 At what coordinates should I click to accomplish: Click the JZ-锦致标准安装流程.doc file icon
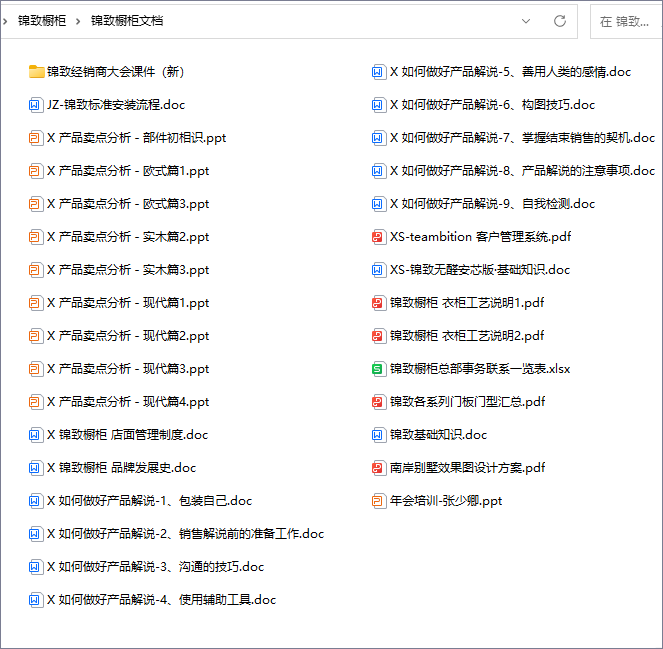(x=37, y=105)
